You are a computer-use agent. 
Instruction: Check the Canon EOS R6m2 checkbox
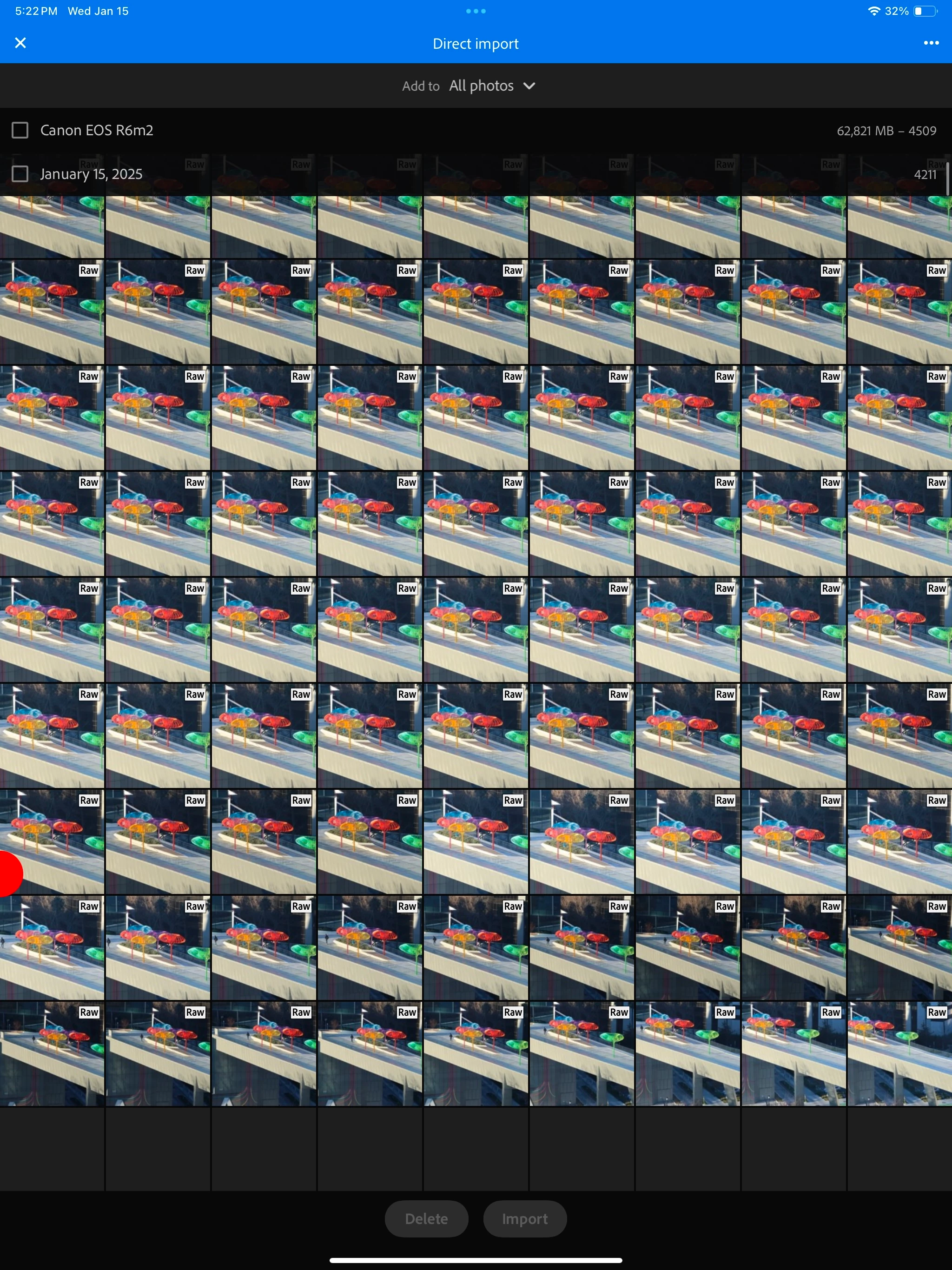(20, 130)
